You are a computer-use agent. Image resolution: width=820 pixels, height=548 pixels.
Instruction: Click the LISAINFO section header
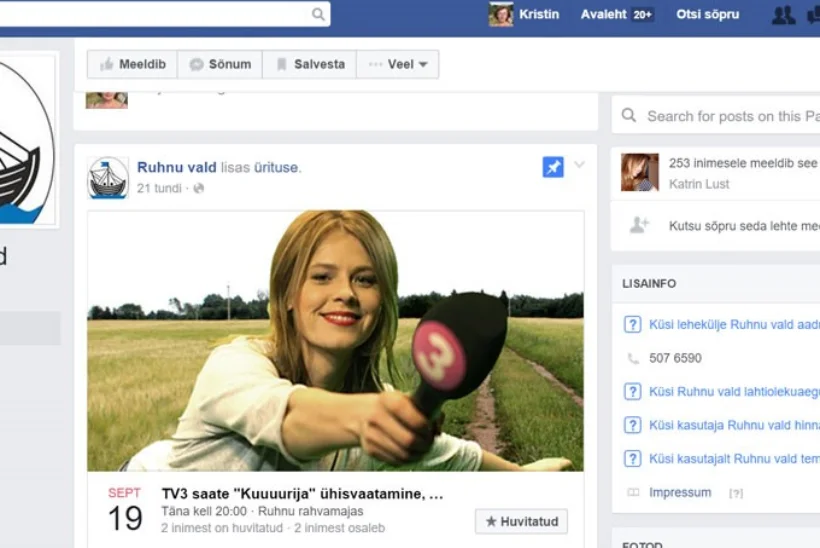649,283
